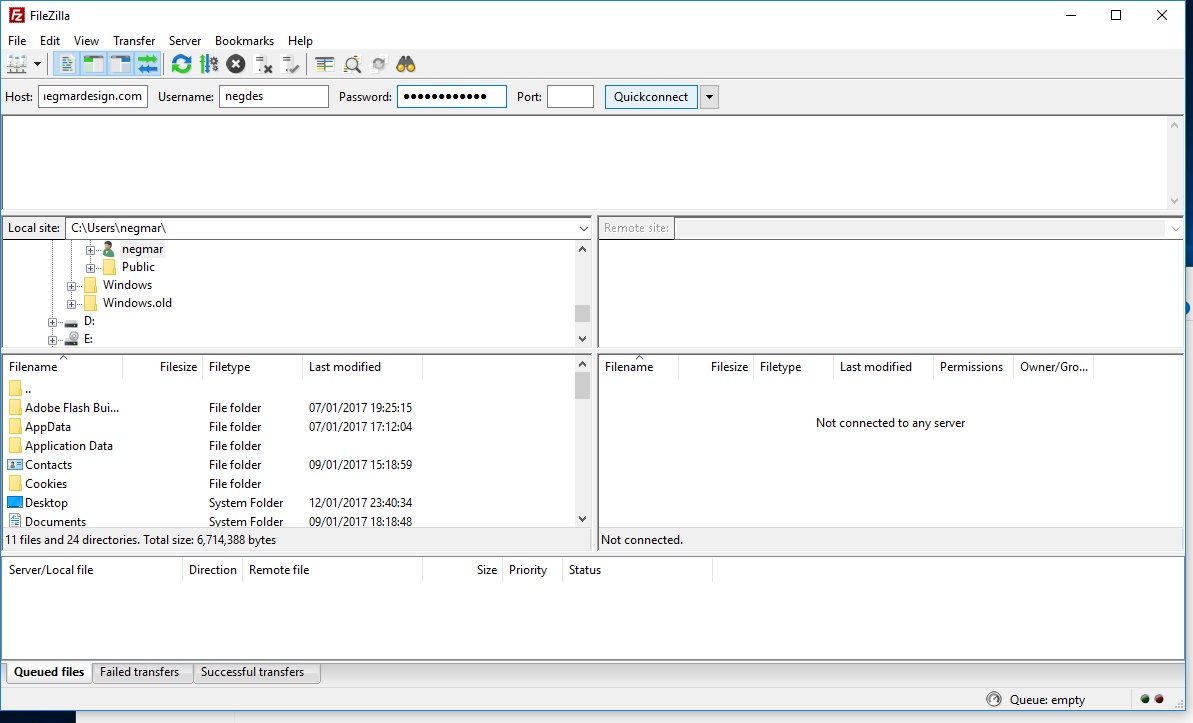The height and width of the screenshot is (723, 1193).
Task: Expand the Windows.old folder tree node
Action: 72,303
